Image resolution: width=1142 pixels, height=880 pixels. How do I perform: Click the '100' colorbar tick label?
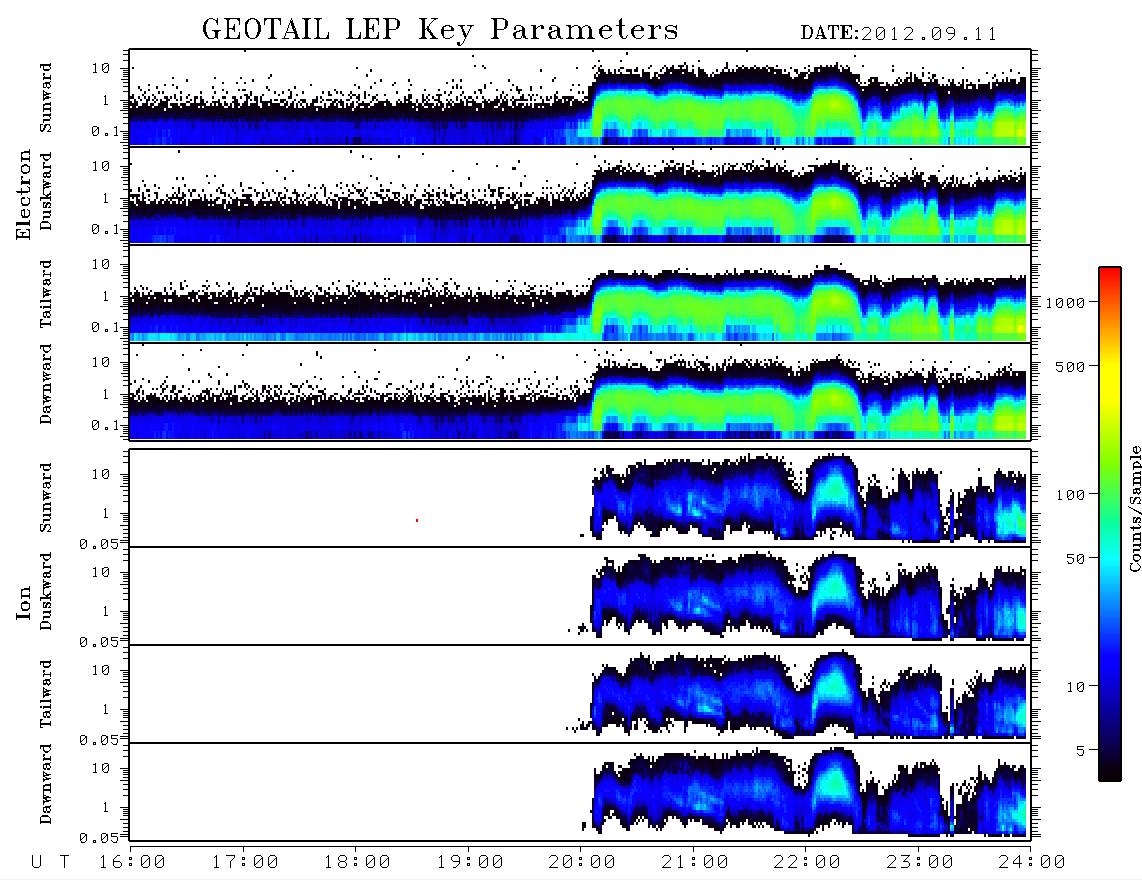(1070, 495)
